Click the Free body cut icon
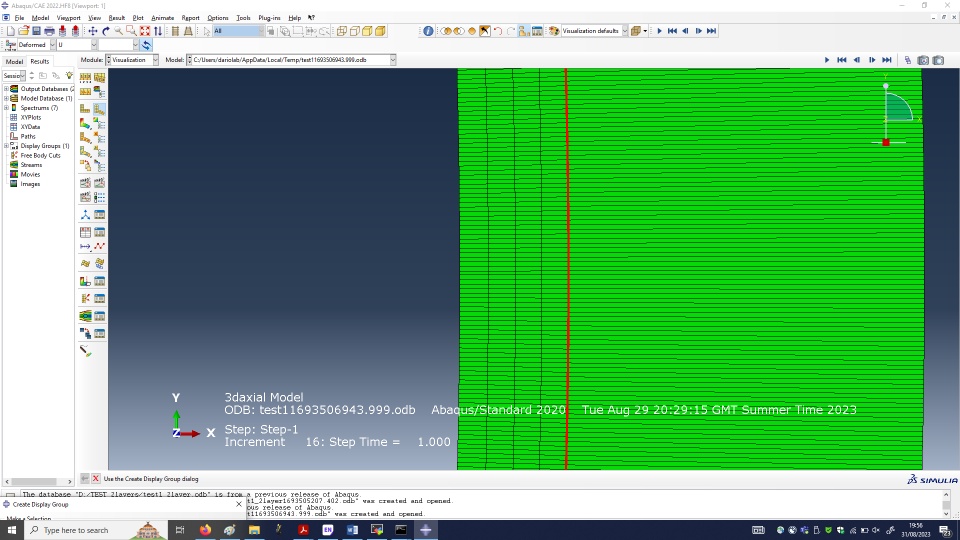 point(85,299)
